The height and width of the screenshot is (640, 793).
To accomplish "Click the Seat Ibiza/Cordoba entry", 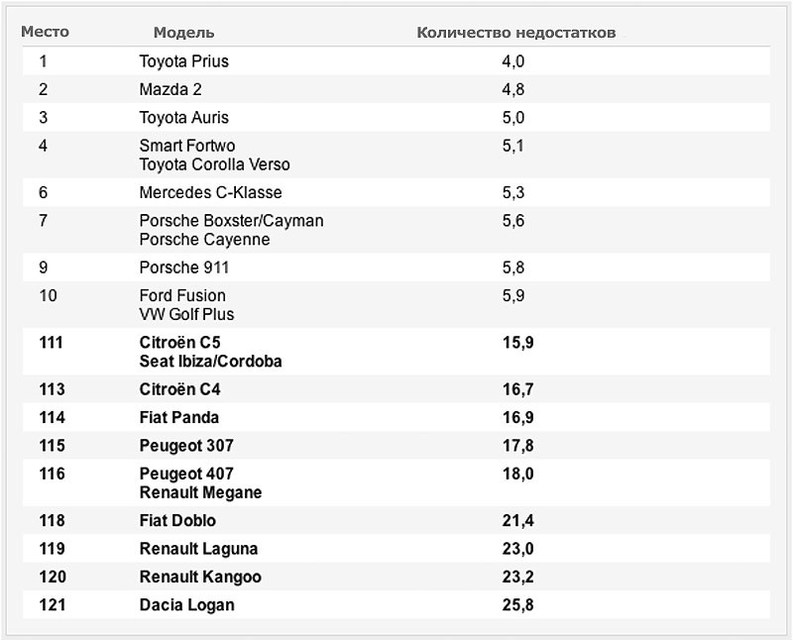I will tap(210, 361).
